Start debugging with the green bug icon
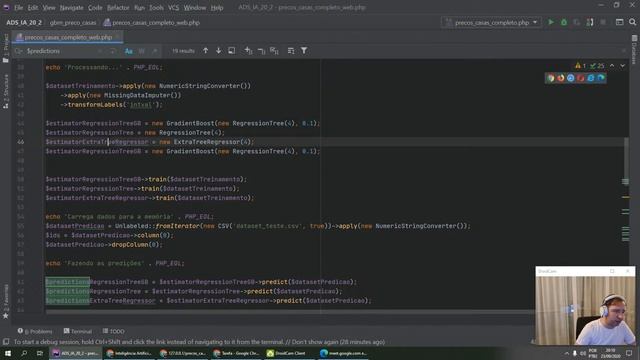Viewport: 640px width, 360px height. tap(564, 22)
